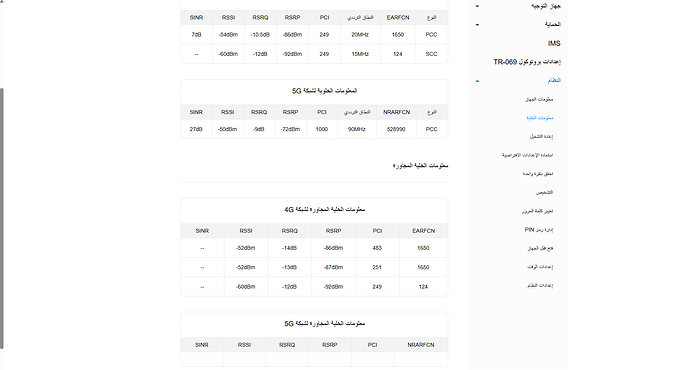Select the highlighted معلومات الخلية cell information item

[540, 118]
